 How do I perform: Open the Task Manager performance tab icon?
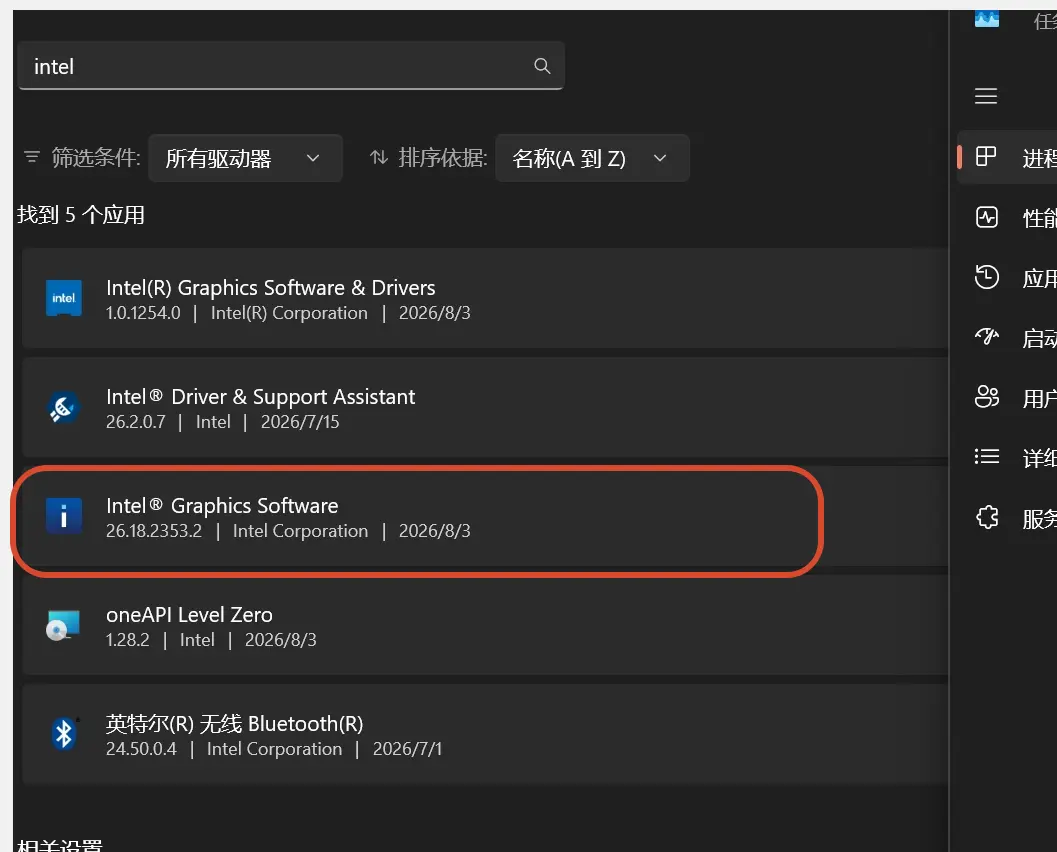point(987,217)
